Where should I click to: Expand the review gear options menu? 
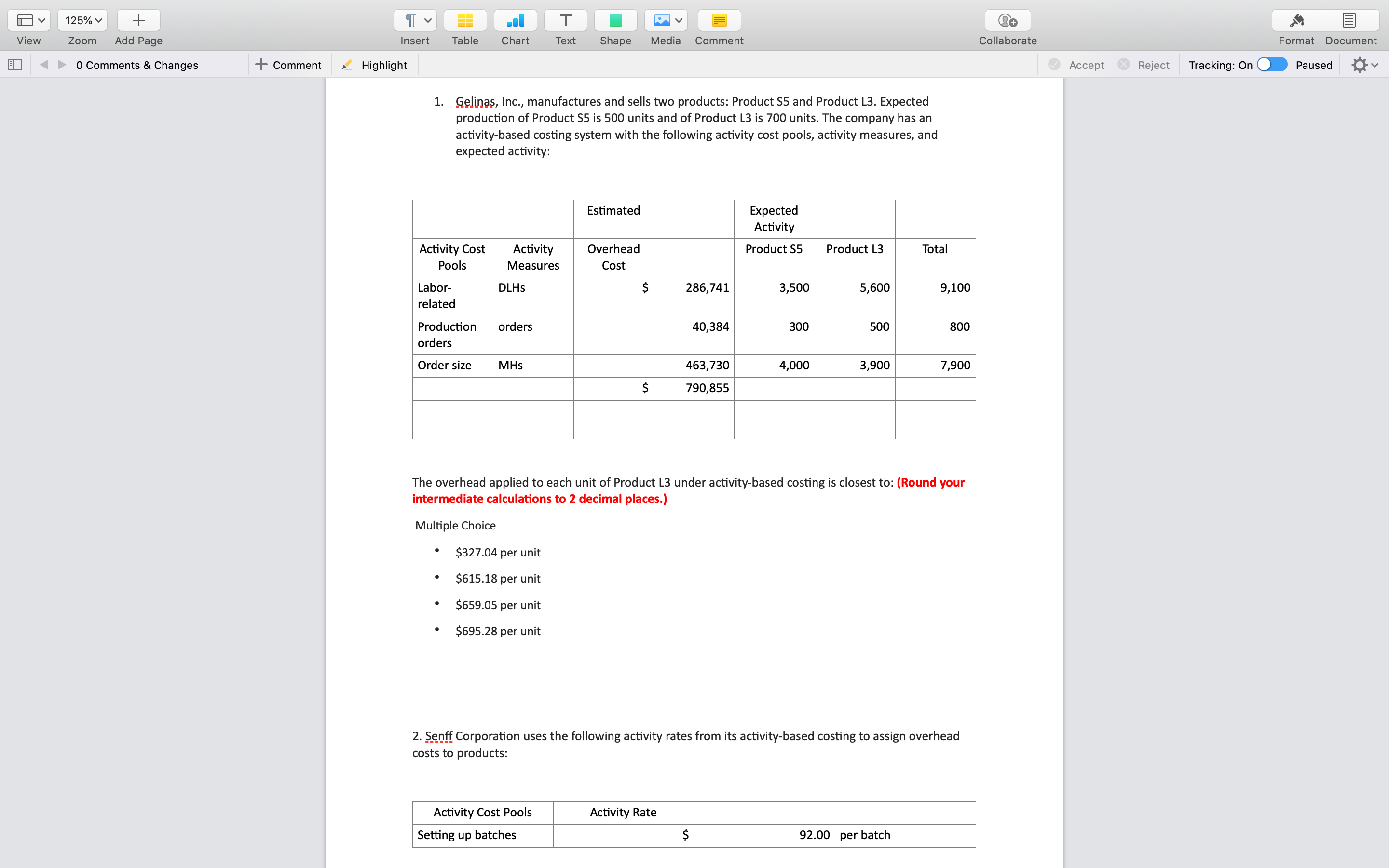[1364, 65]
